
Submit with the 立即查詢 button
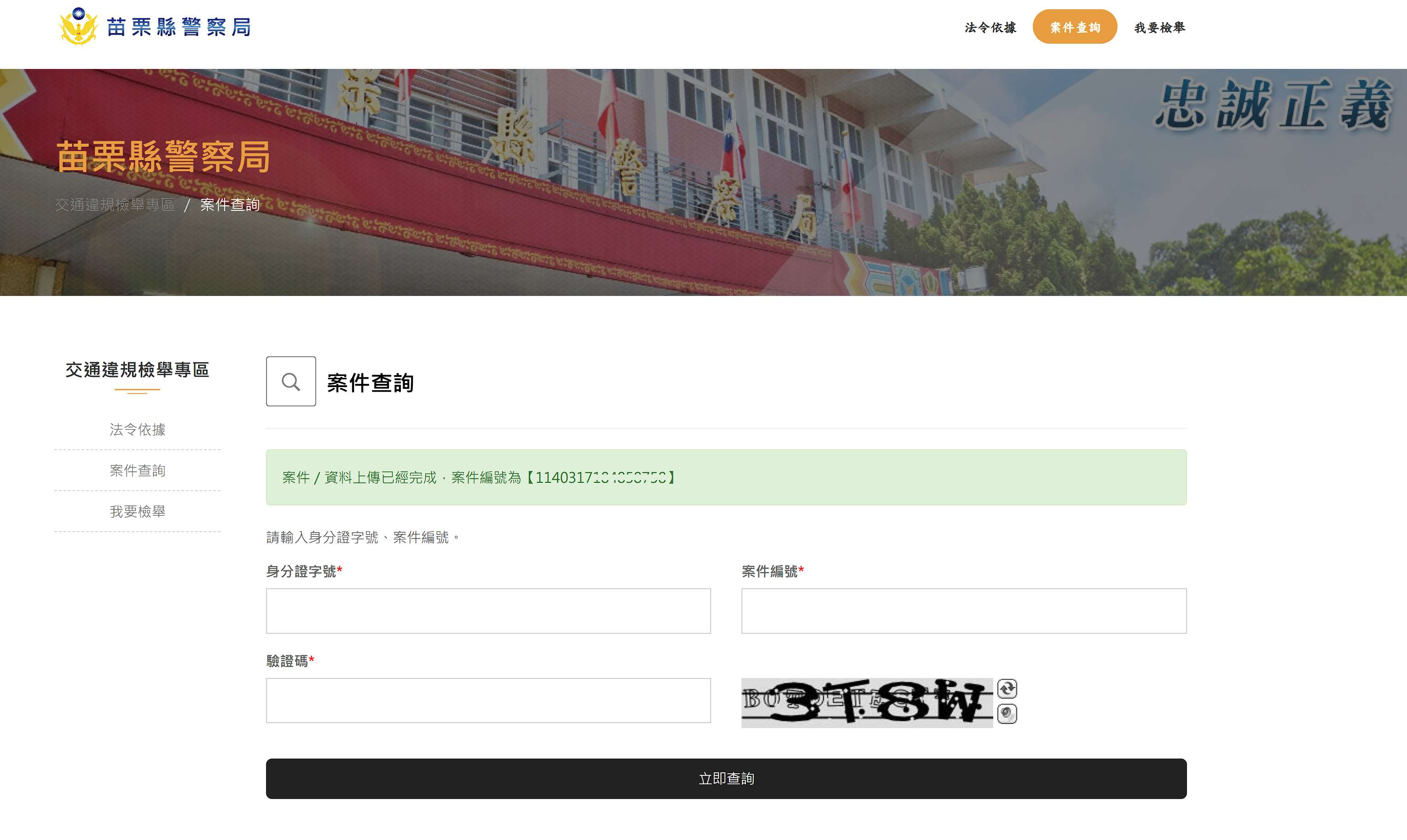coord(726,779)
